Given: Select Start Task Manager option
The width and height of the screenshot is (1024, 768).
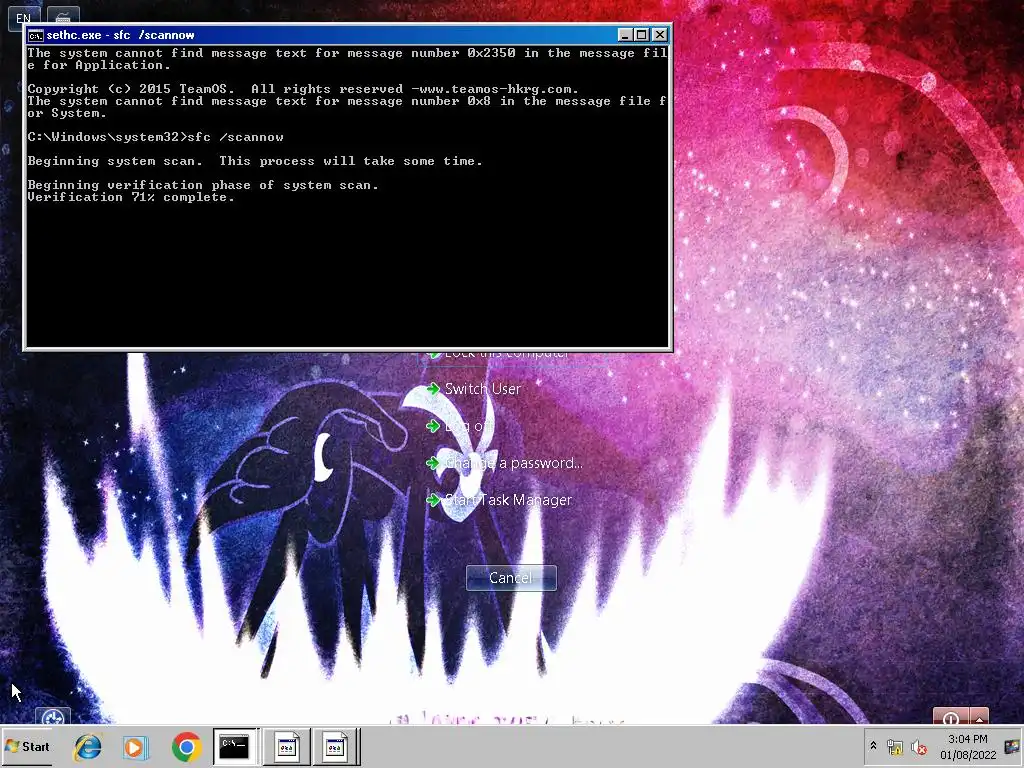Looking at the screenshot, I should tap(499, 500).
